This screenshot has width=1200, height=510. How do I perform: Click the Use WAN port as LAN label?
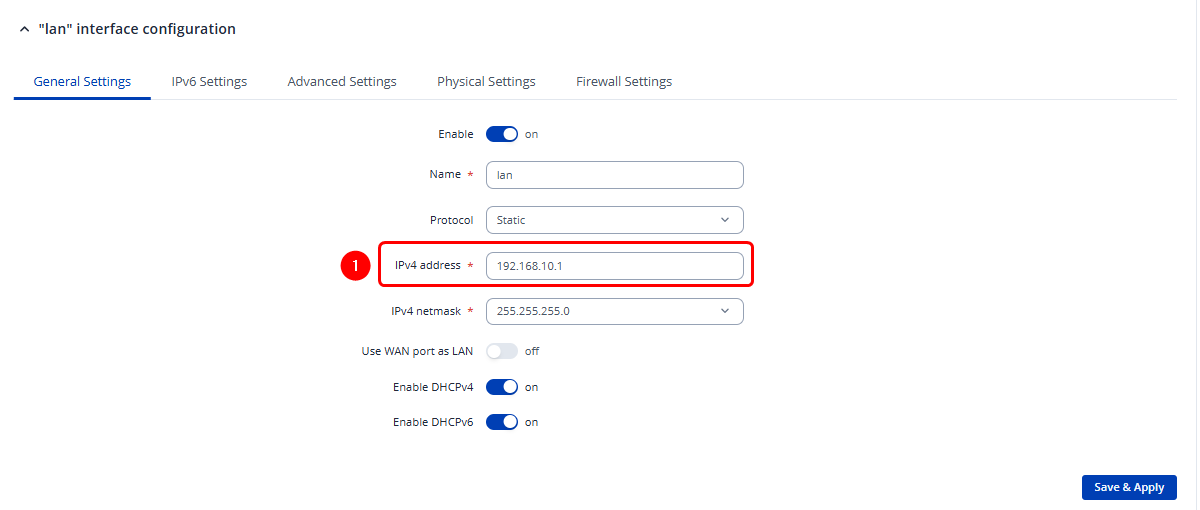[x=417, y=351]
